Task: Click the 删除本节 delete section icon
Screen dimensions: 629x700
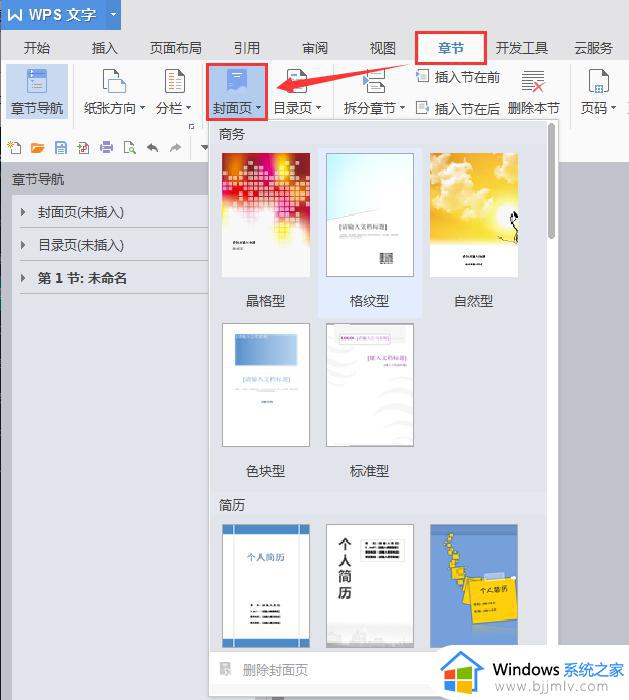Action: pyautogui.click(x=533, y=81)
